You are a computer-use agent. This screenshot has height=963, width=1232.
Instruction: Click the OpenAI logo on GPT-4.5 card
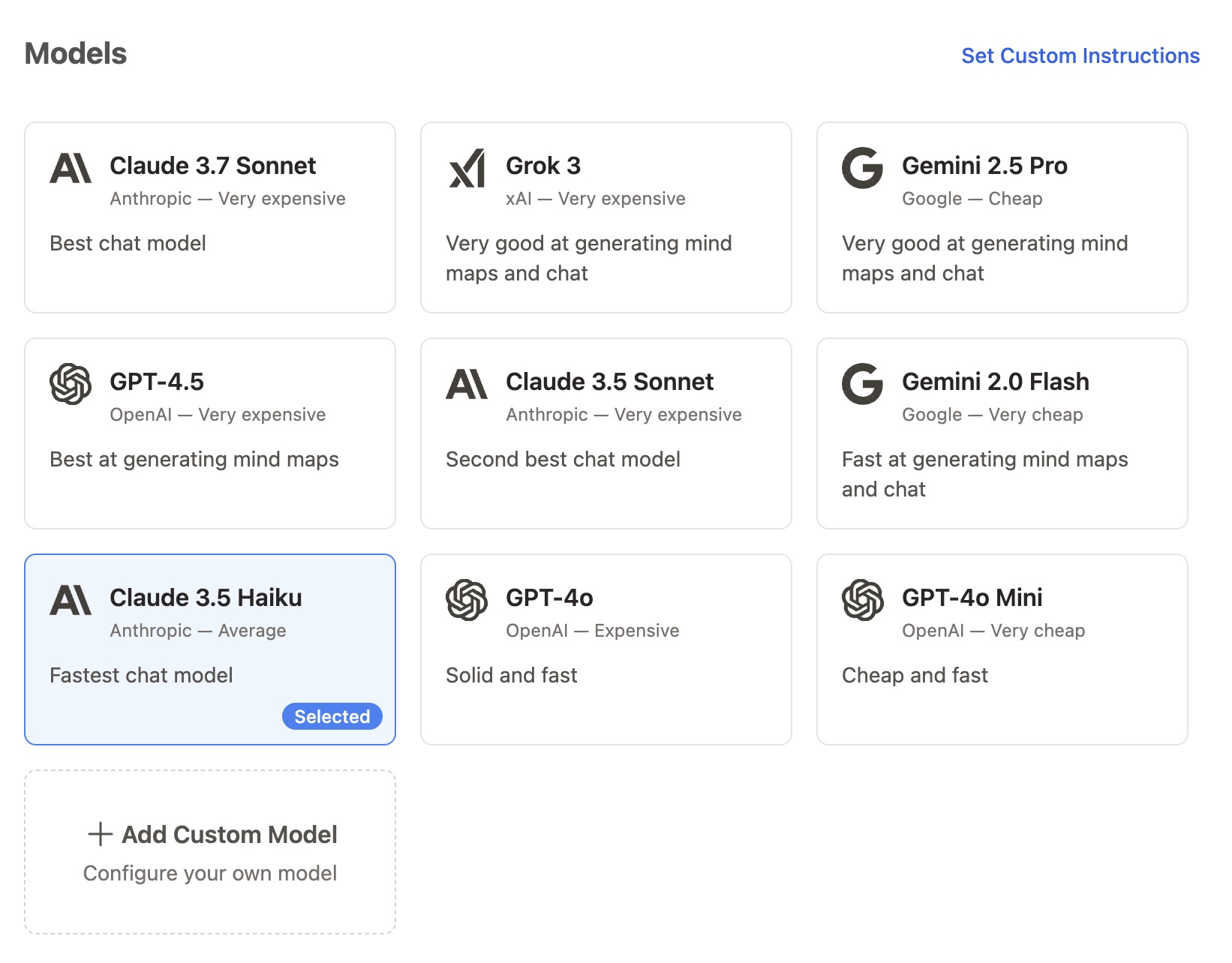[71, 384]
